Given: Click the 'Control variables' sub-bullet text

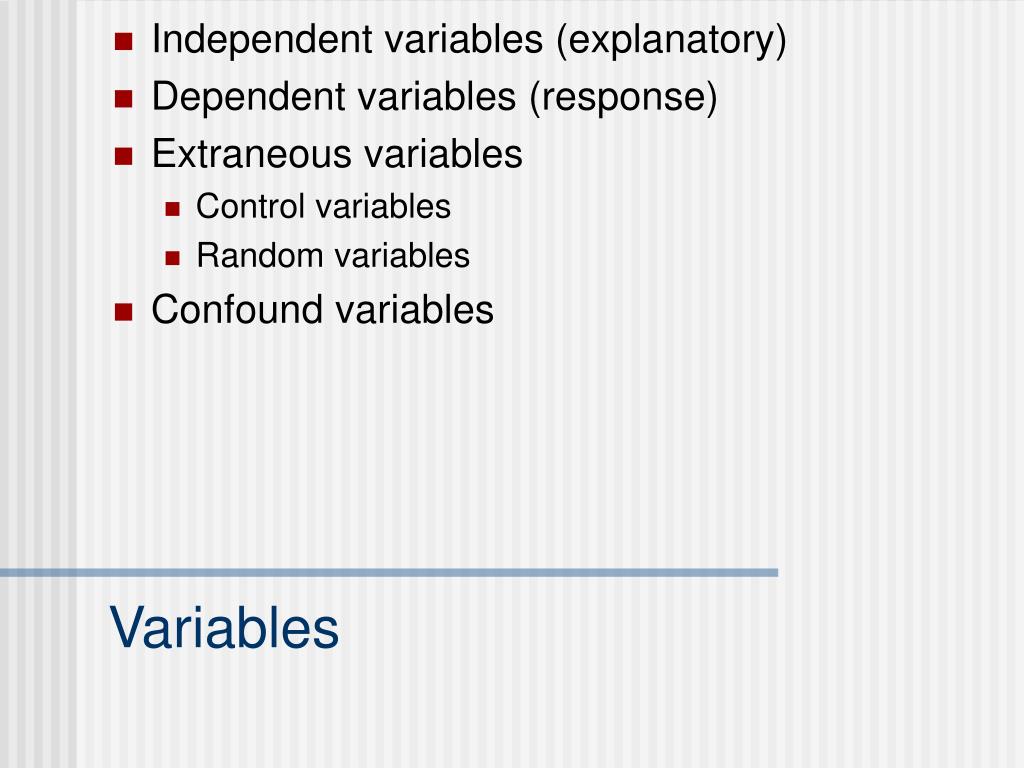Looking at the screenshot, I should 323,206.
